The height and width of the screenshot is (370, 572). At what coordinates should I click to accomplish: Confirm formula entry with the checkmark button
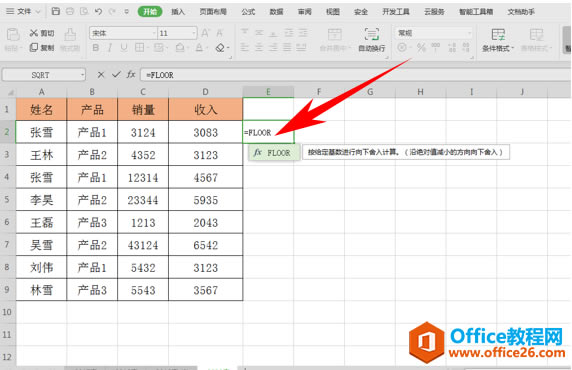point(116,75)
